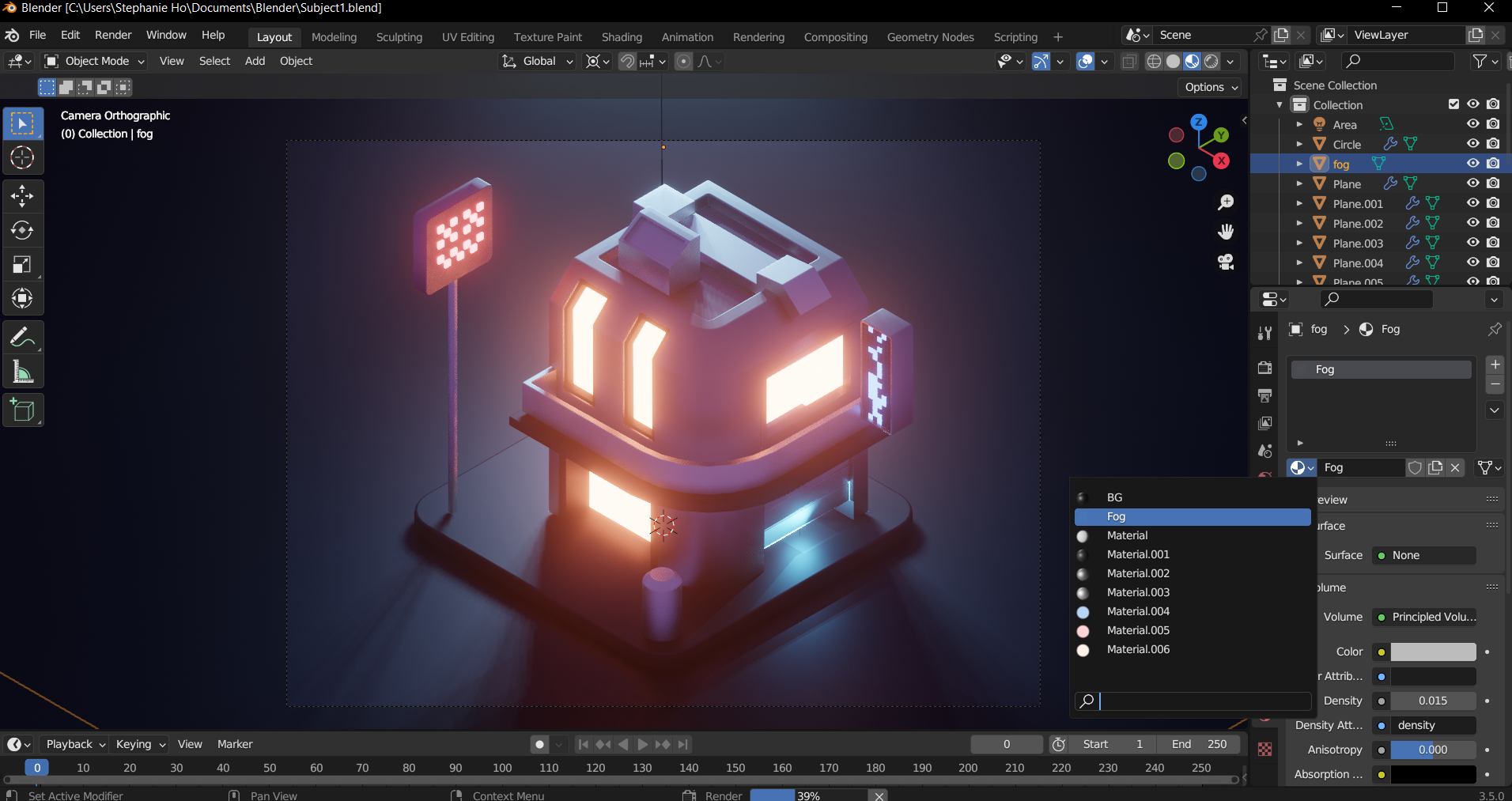Hide the fog object in viewport
The height and width of the screenshot is (801, 1512).
[x=1472, y=163]
